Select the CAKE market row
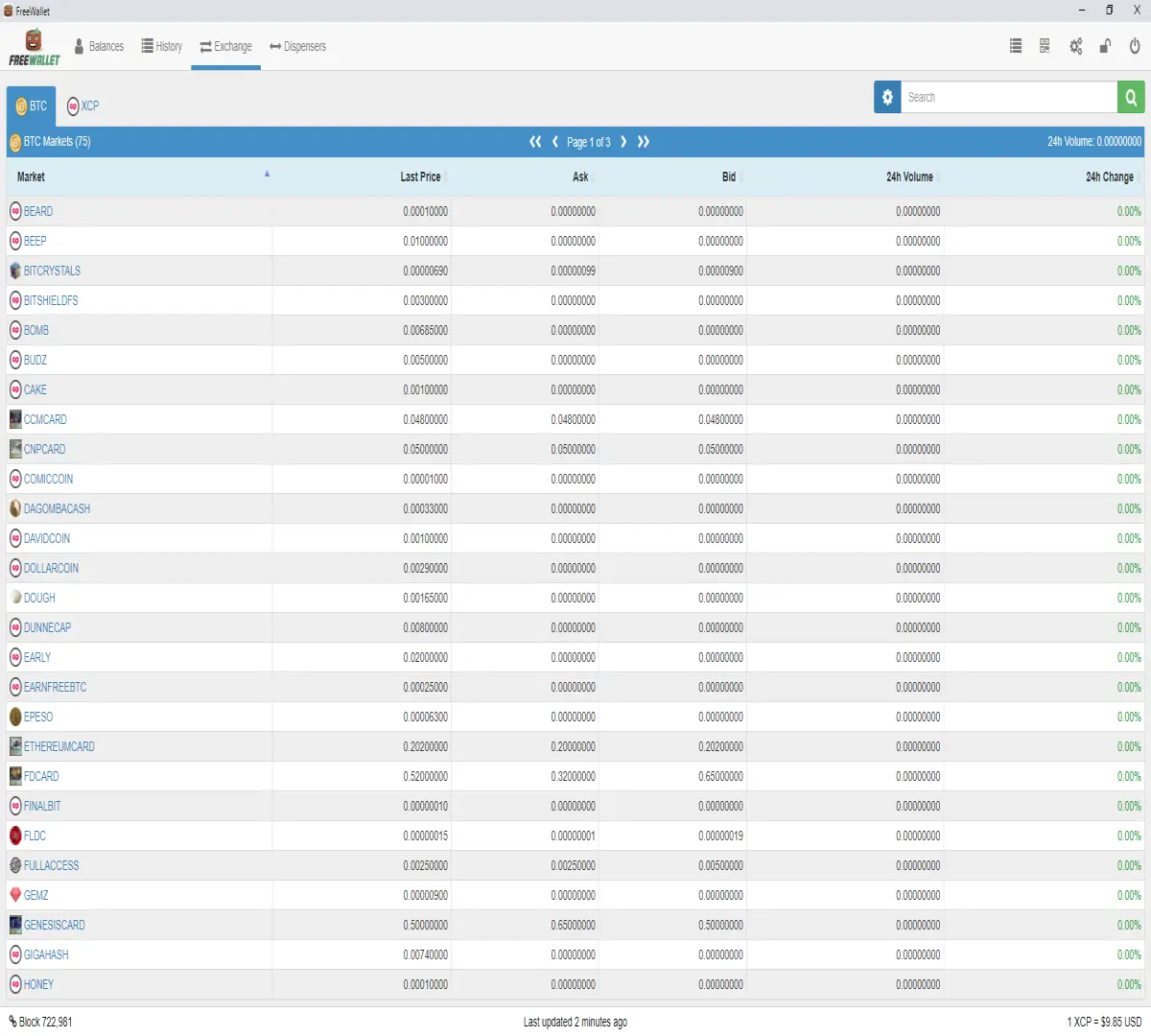 click(575, 389)
